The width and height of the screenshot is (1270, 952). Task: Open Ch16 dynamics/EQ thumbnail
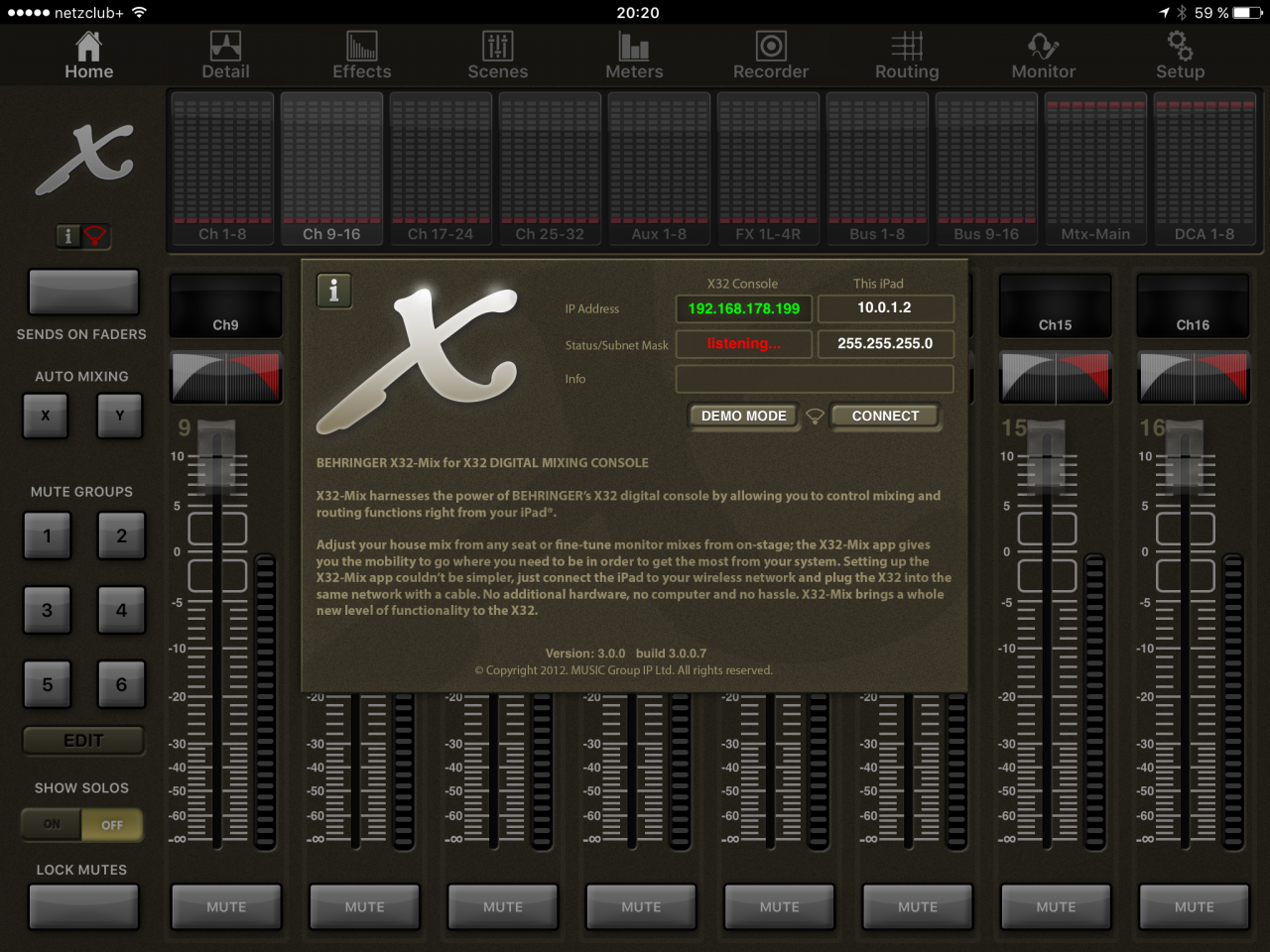[1193, 377]
